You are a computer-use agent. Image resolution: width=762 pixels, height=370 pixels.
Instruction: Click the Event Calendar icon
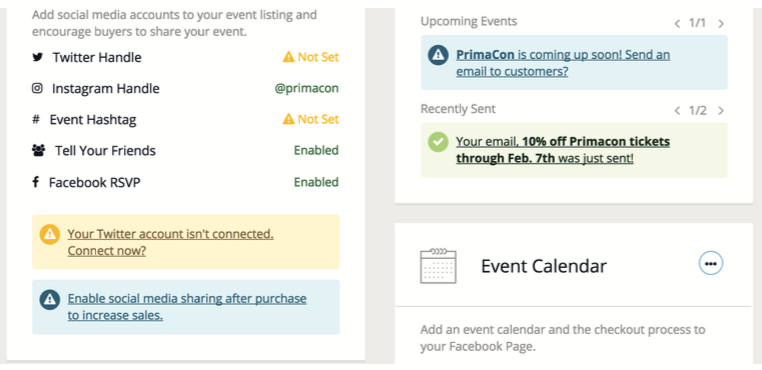pos(438,266)
